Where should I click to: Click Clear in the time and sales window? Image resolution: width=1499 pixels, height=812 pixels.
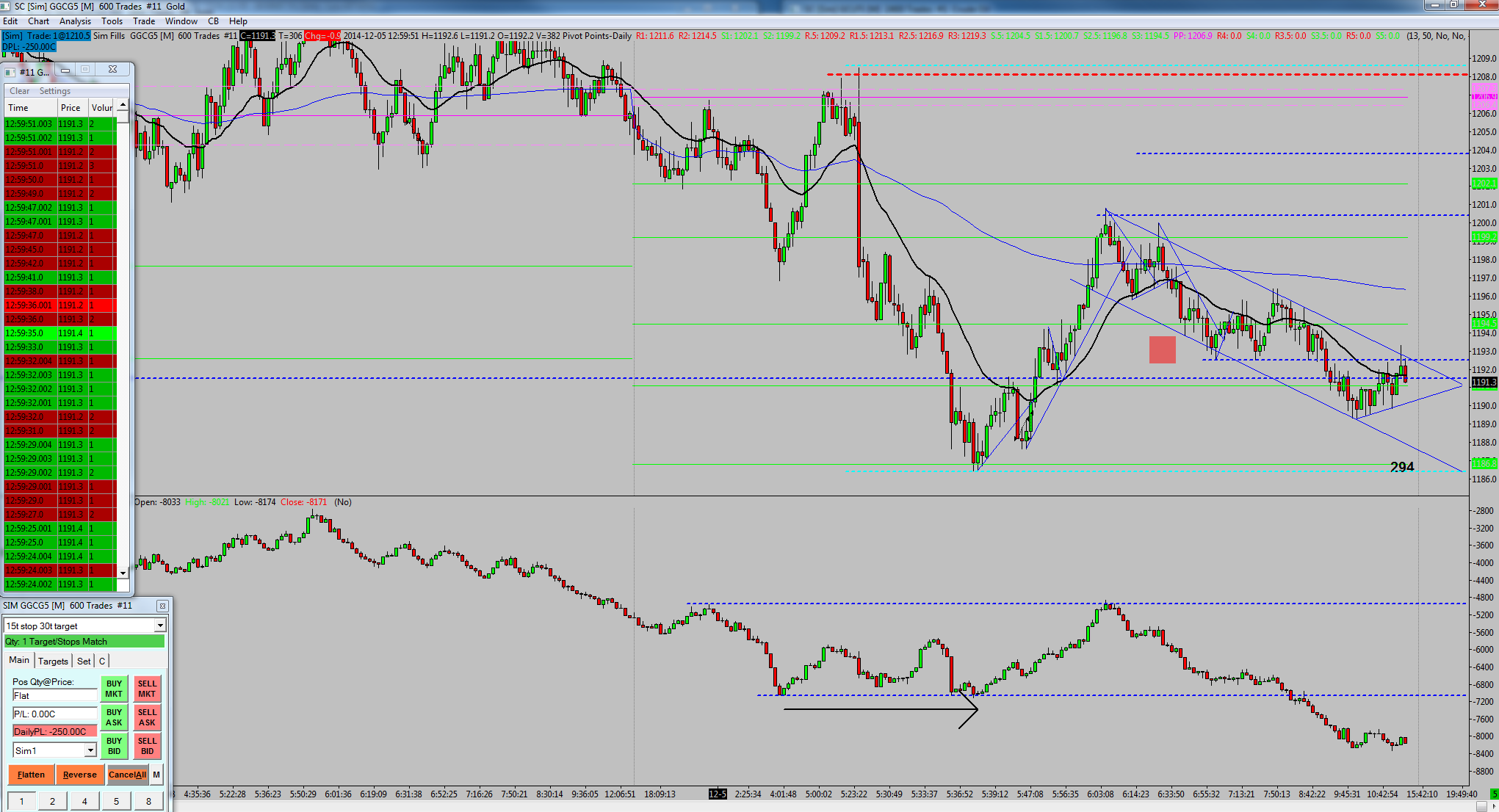click(x=20, y=91)
